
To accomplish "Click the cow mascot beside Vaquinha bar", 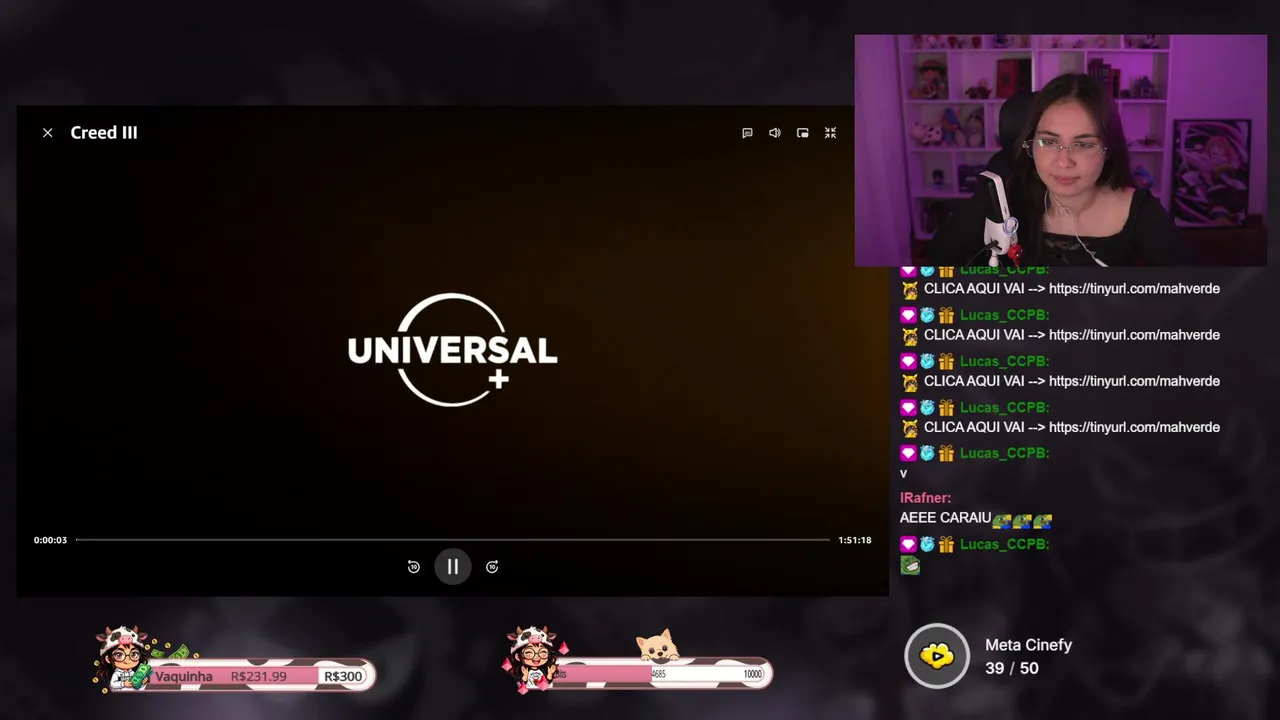I will (x=123, y=660).
